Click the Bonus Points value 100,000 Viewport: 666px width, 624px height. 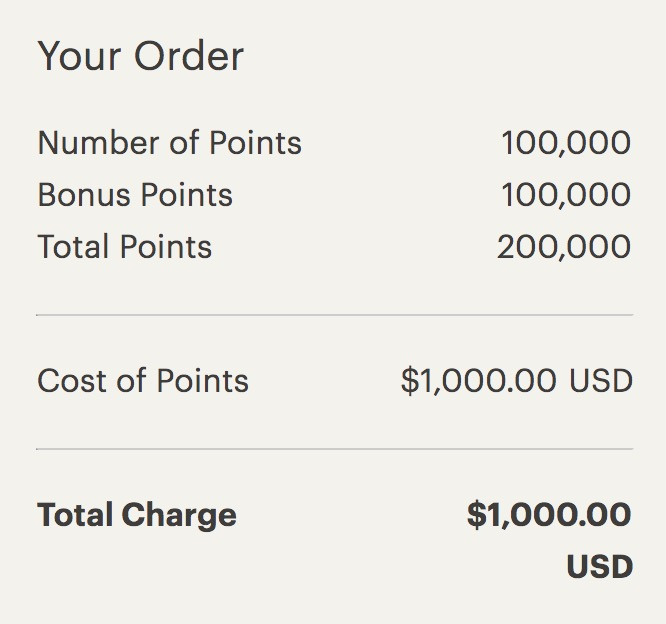pyautogui.click(x=566, y=195)
